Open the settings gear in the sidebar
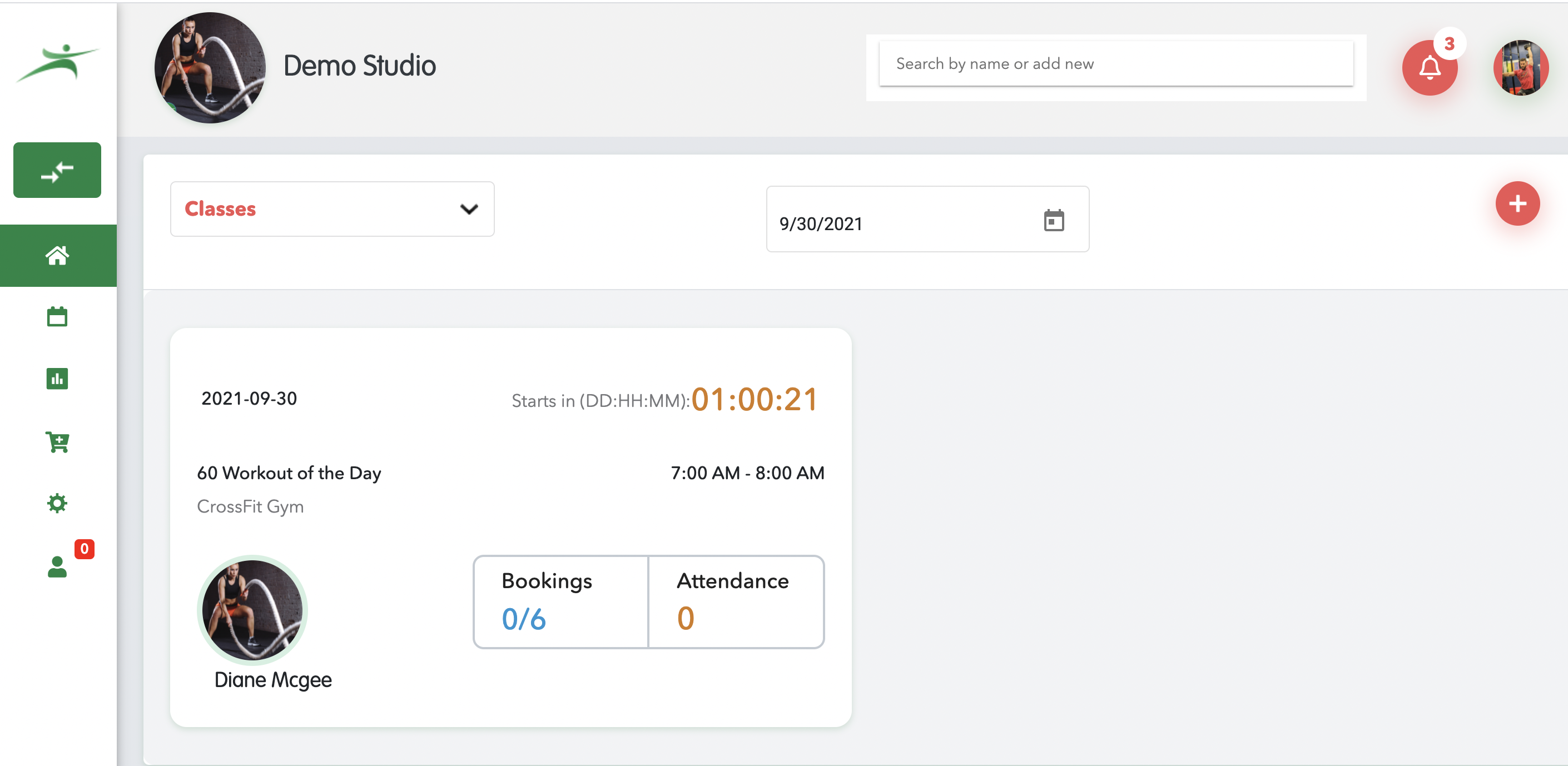Image resolution: width=1568 pixels, height=766 pixels. [x=57, y=503]
